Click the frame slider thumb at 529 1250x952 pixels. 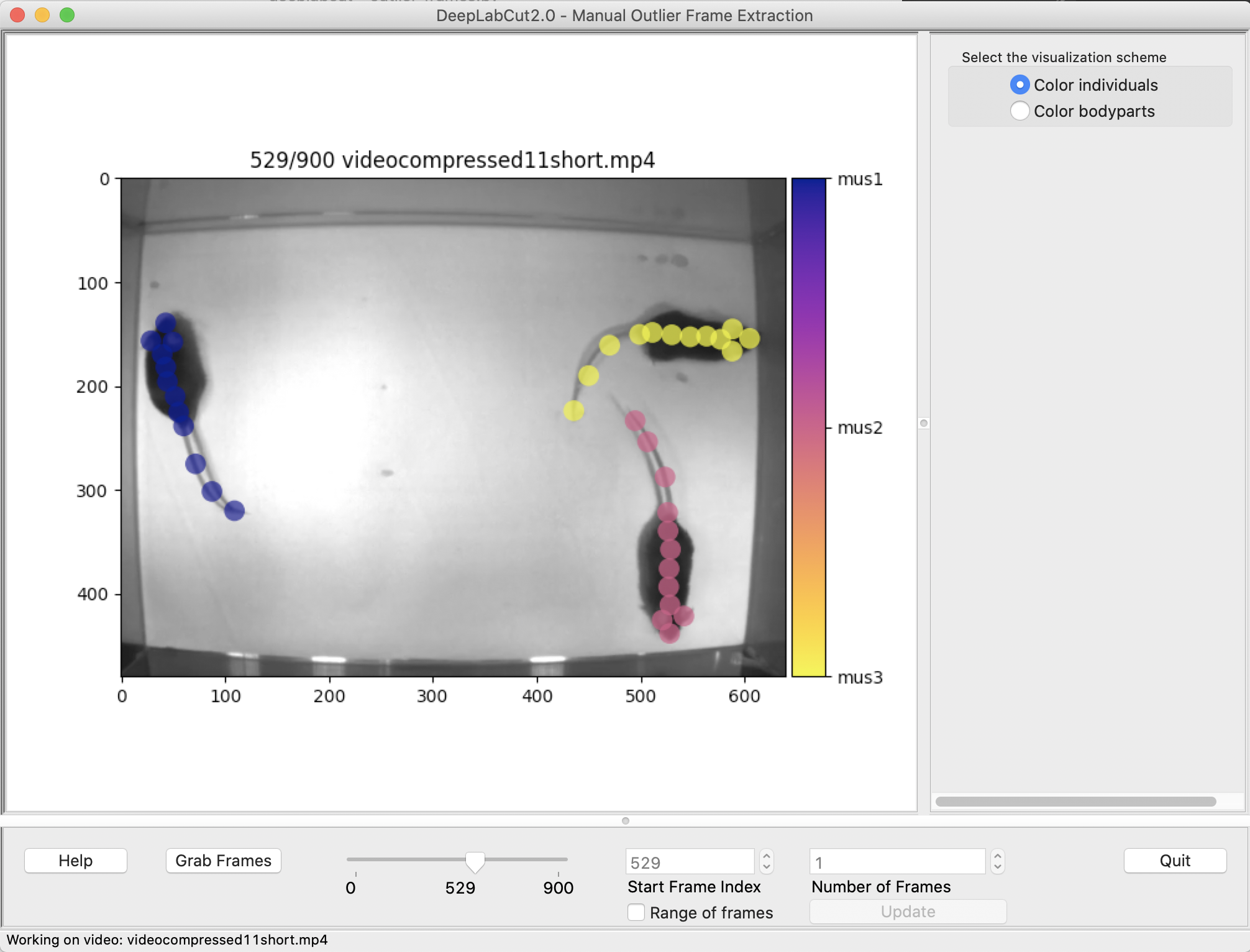tap(475, 862)
